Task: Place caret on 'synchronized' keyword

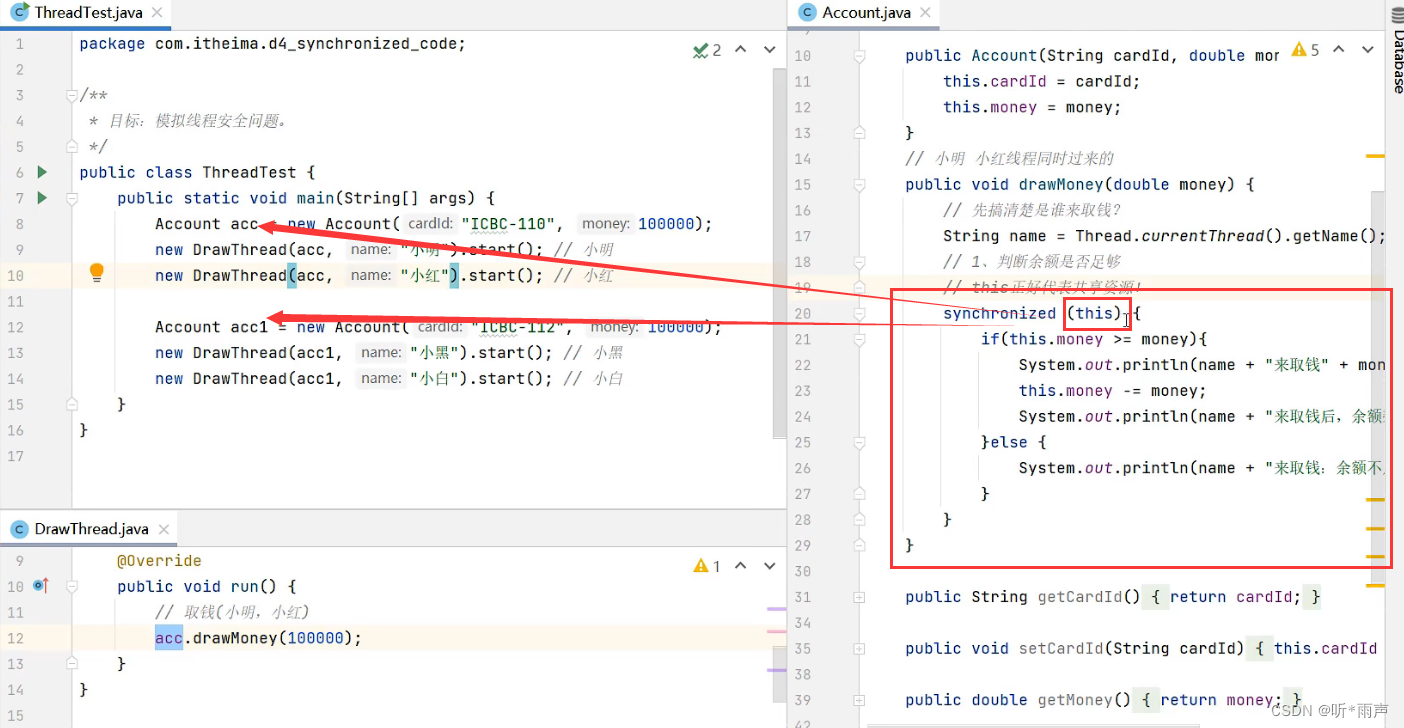Action: click(x=999, y=313)
